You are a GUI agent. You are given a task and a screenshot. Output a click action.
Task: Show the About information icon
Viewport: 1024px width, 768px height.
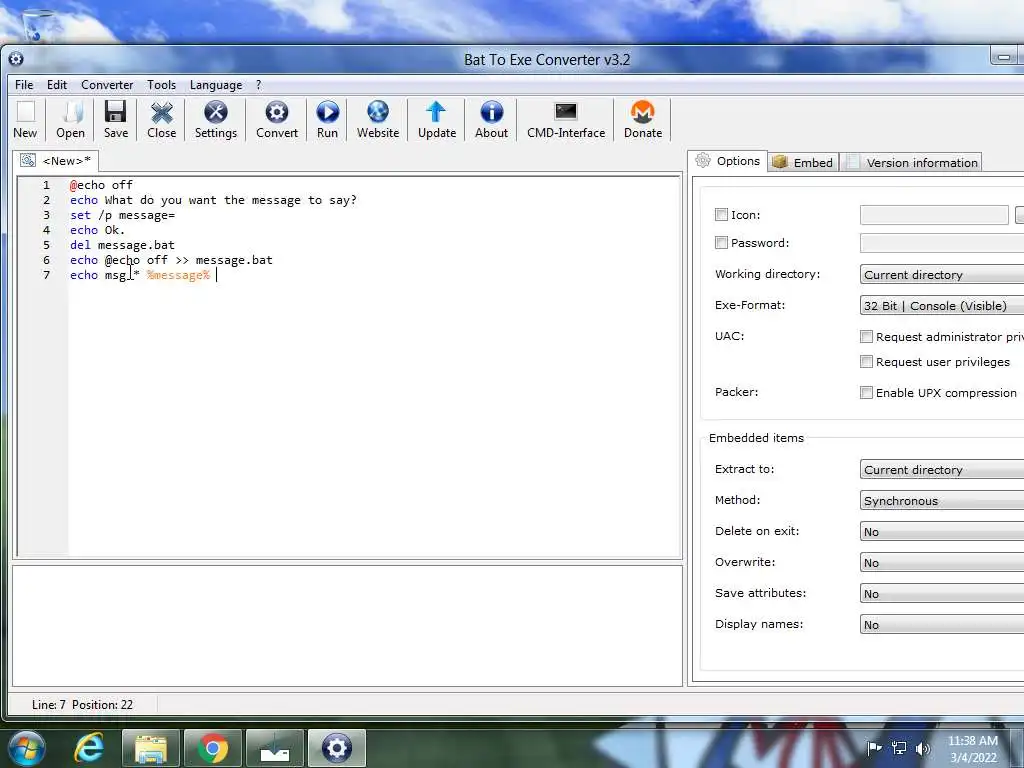click(491, 120)
